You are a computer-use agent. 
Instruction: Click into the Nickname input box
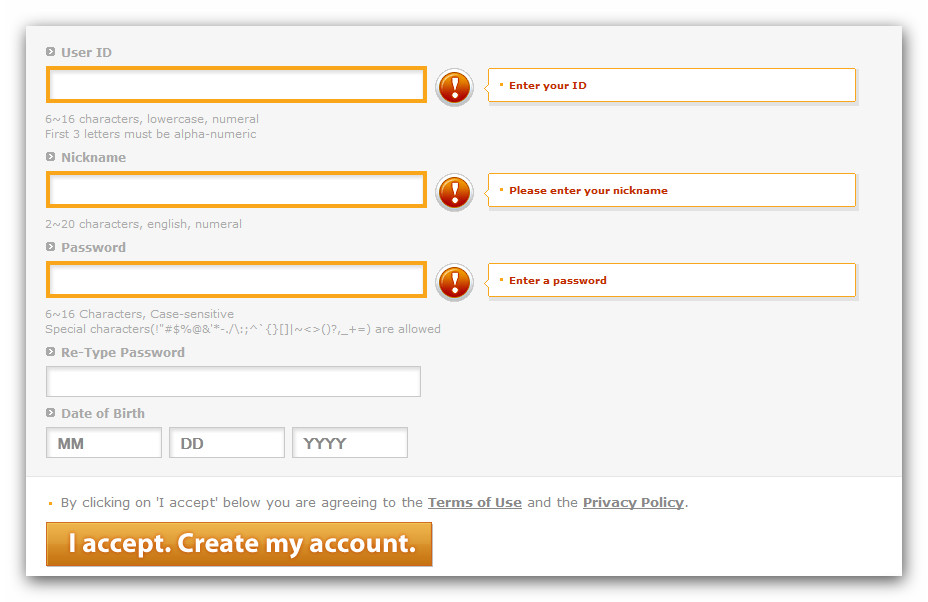point(236,190)
